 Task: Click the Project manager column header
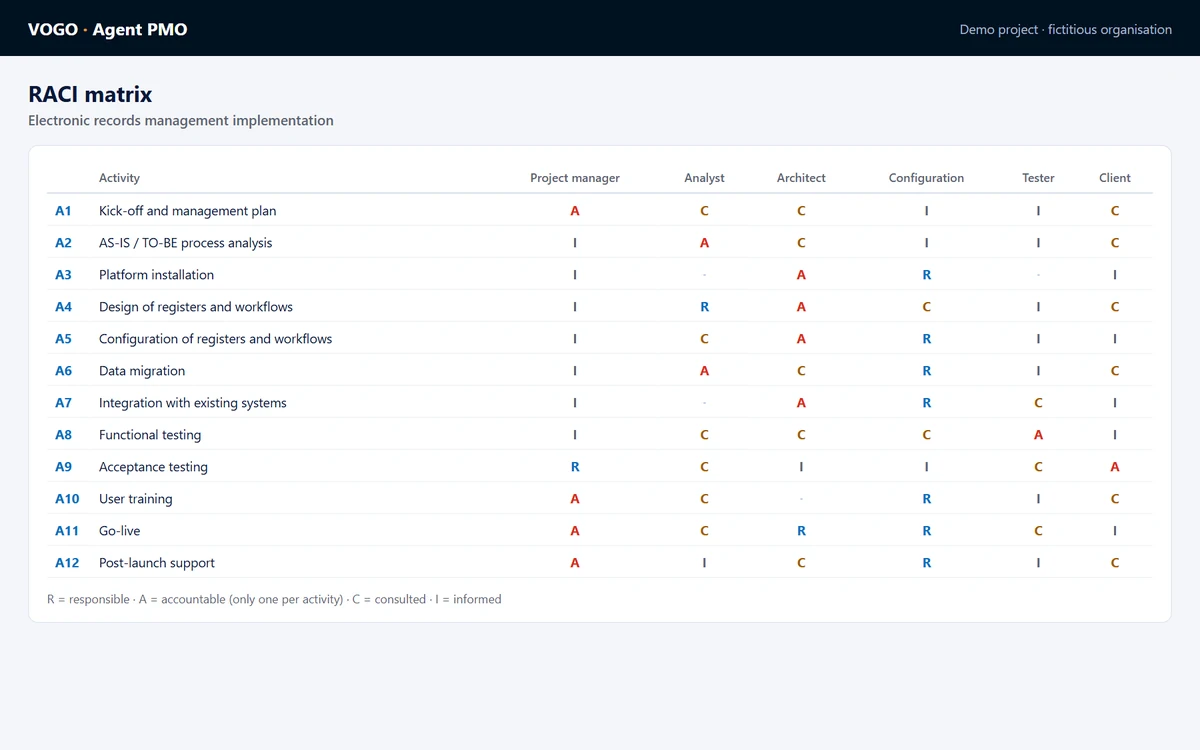(x=575, y=178)
